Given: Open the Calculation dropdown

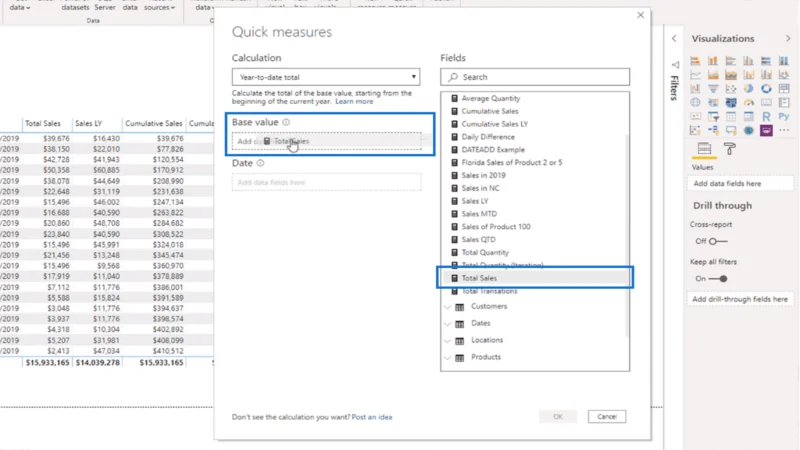Looking at the screenshot, I should 326,77.
